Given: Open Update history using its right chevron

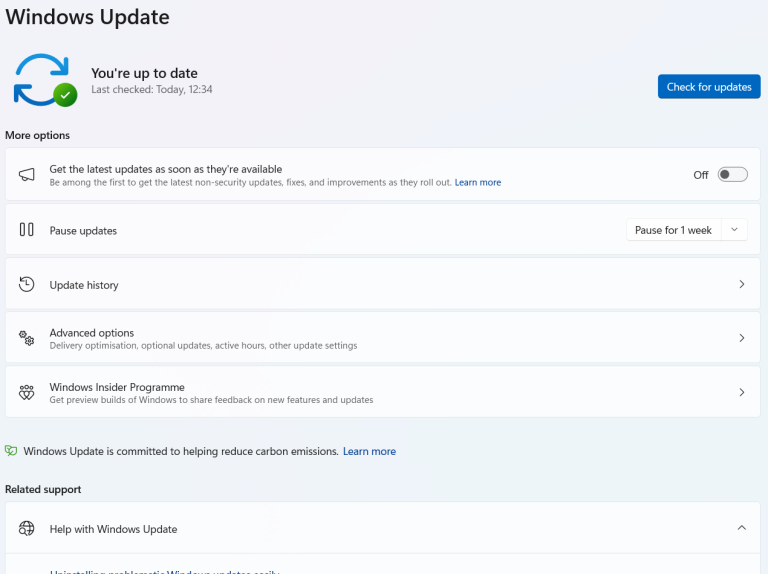Looking at the screenshot, I should click(741, 285).
